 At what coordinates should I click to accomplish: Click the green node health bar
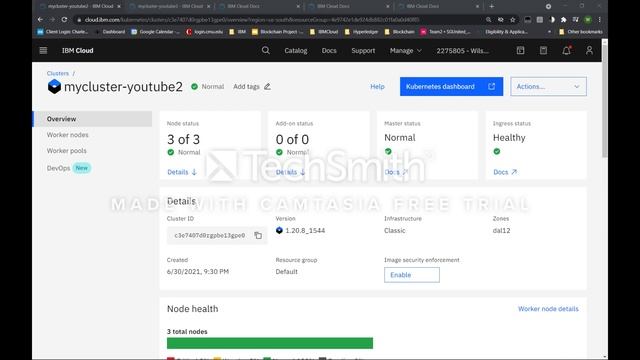click(x=270, y=343)
